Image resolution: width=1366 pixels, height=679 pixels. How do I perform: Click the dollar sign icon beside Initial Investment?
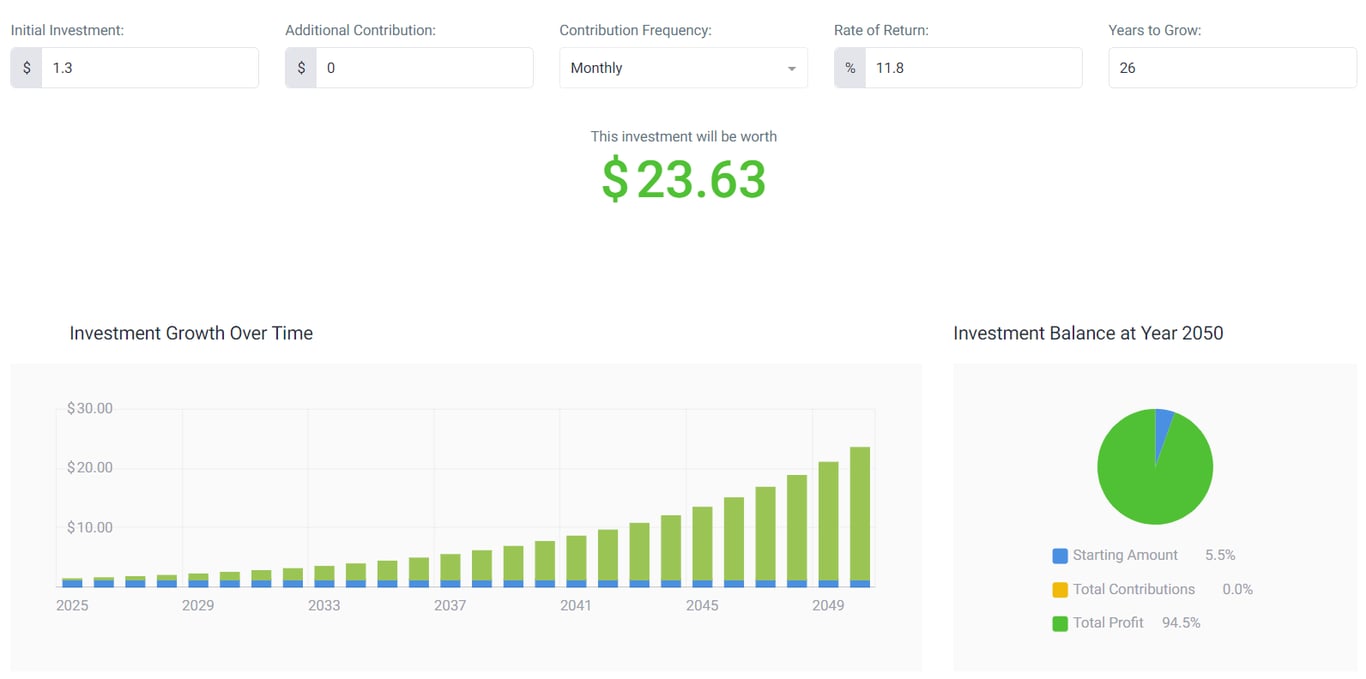[25, 67]
